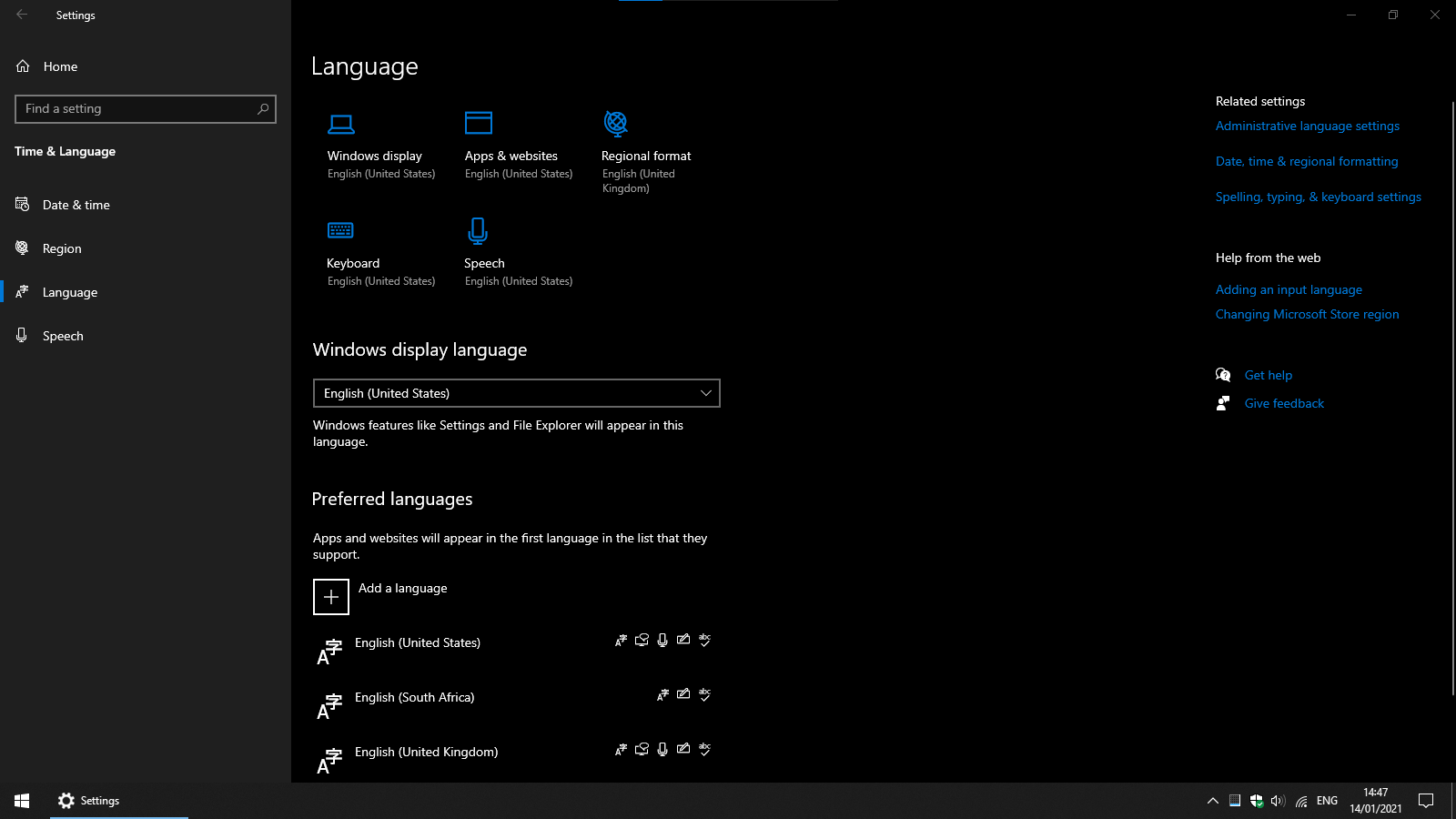
Task: Focus the Find a setting search box
Action: tap(146, 109)
